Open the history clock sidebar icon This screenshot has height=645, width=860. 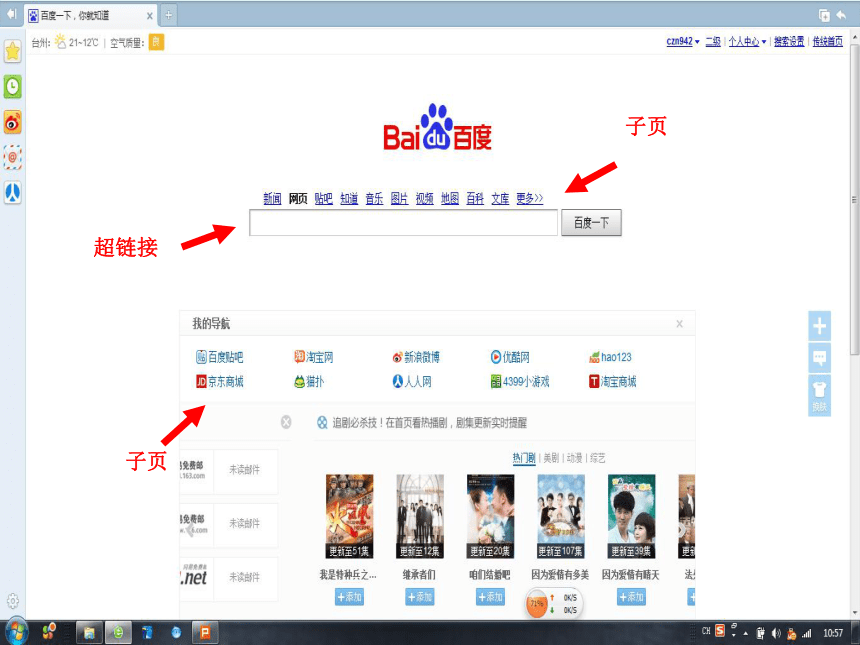(x=13, y=87)
